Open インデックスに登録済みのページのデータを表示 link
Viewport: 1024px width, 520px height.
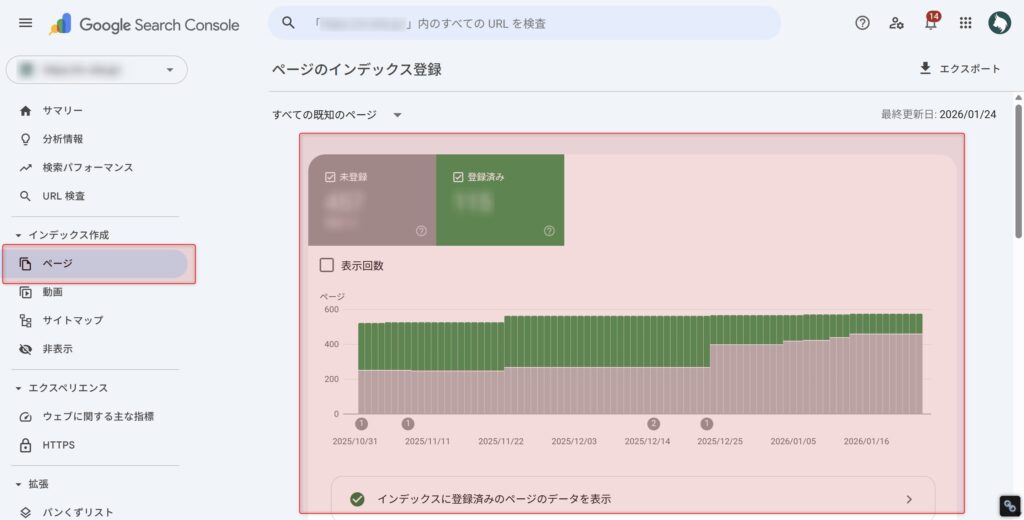[632, 498]
